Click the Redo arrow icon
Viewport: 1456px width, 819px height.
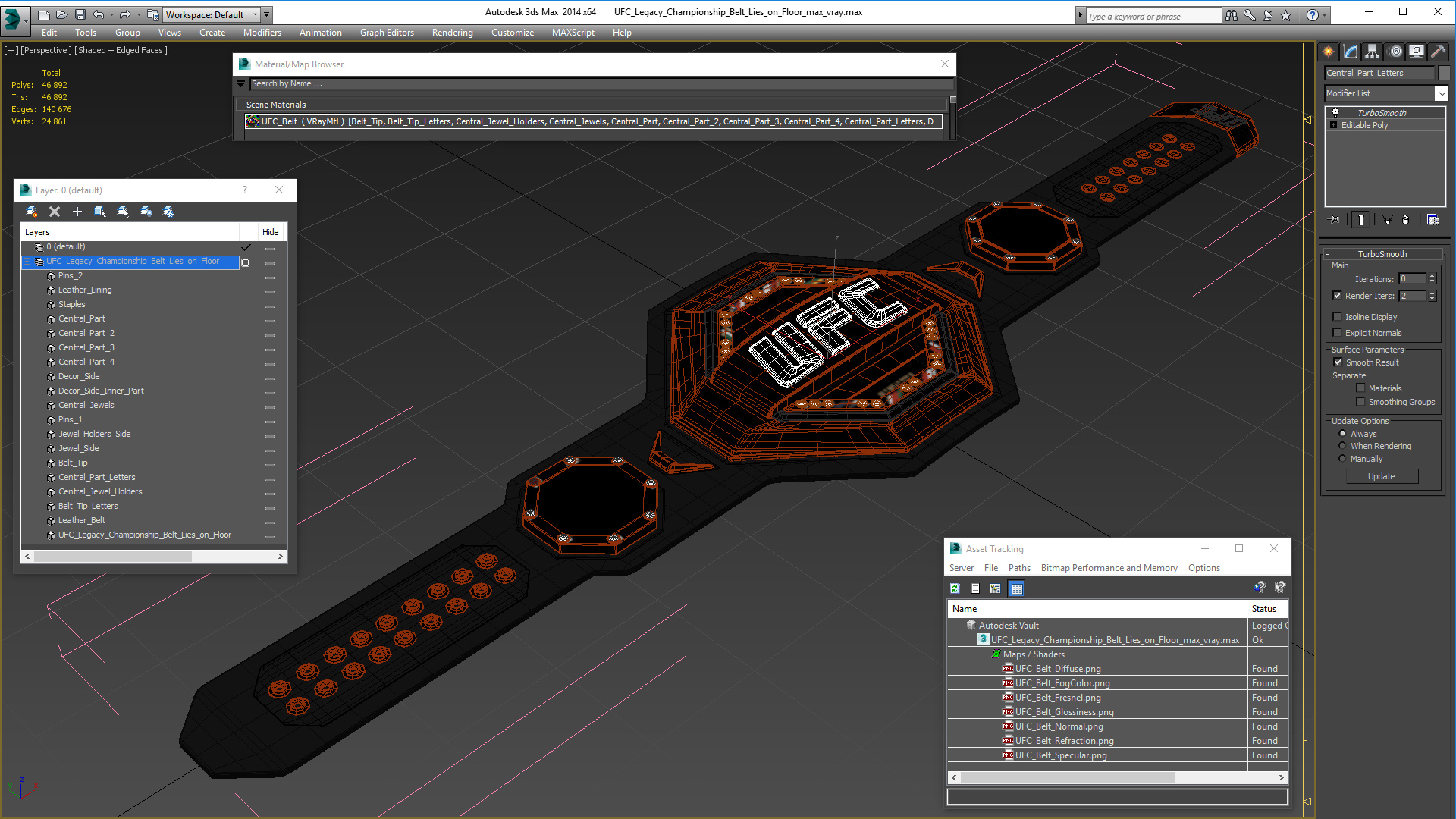pos(125,14)
